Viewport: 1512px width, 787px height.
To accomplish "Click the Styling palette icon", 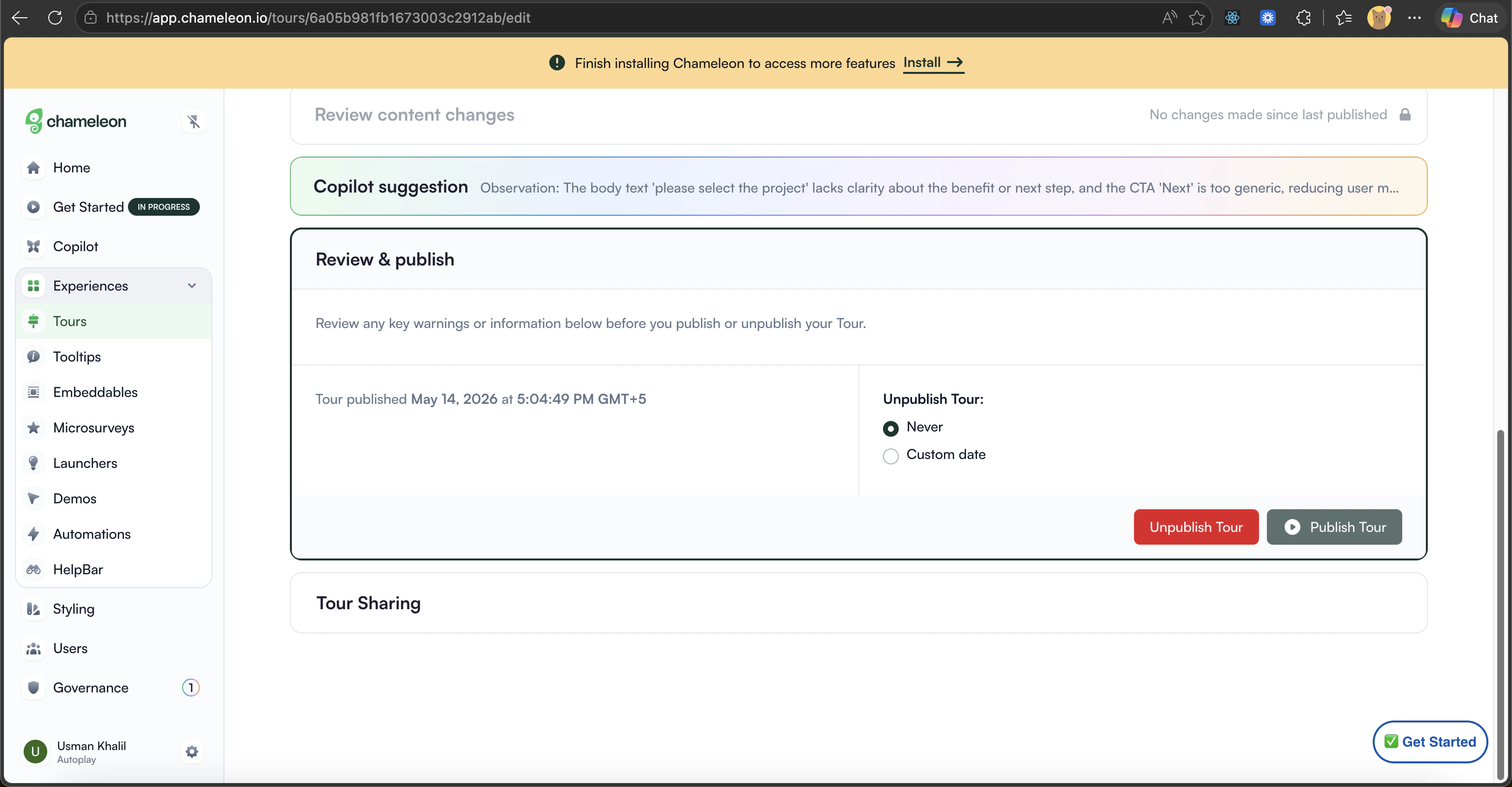I will tap(33, 609).
